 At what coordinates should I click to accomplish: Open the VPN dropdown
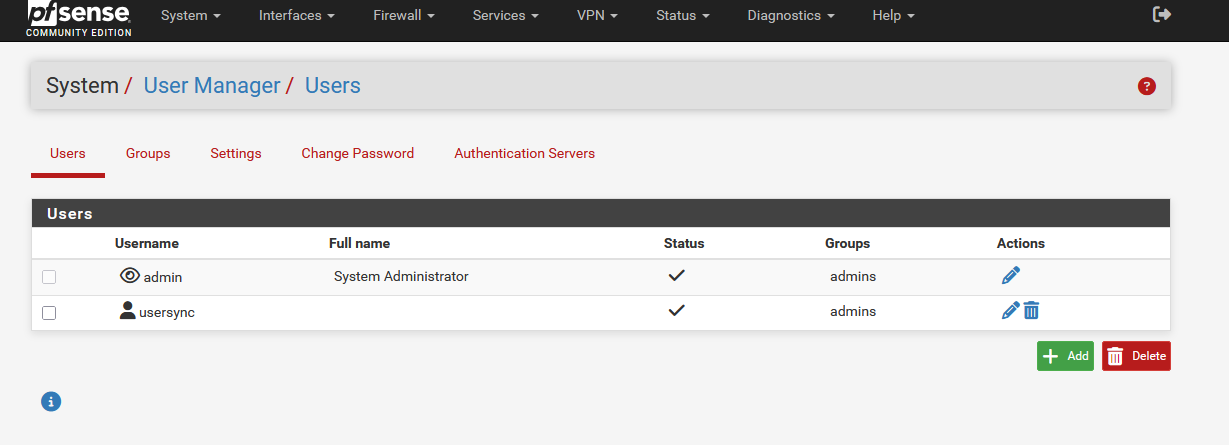pos(597,16)
